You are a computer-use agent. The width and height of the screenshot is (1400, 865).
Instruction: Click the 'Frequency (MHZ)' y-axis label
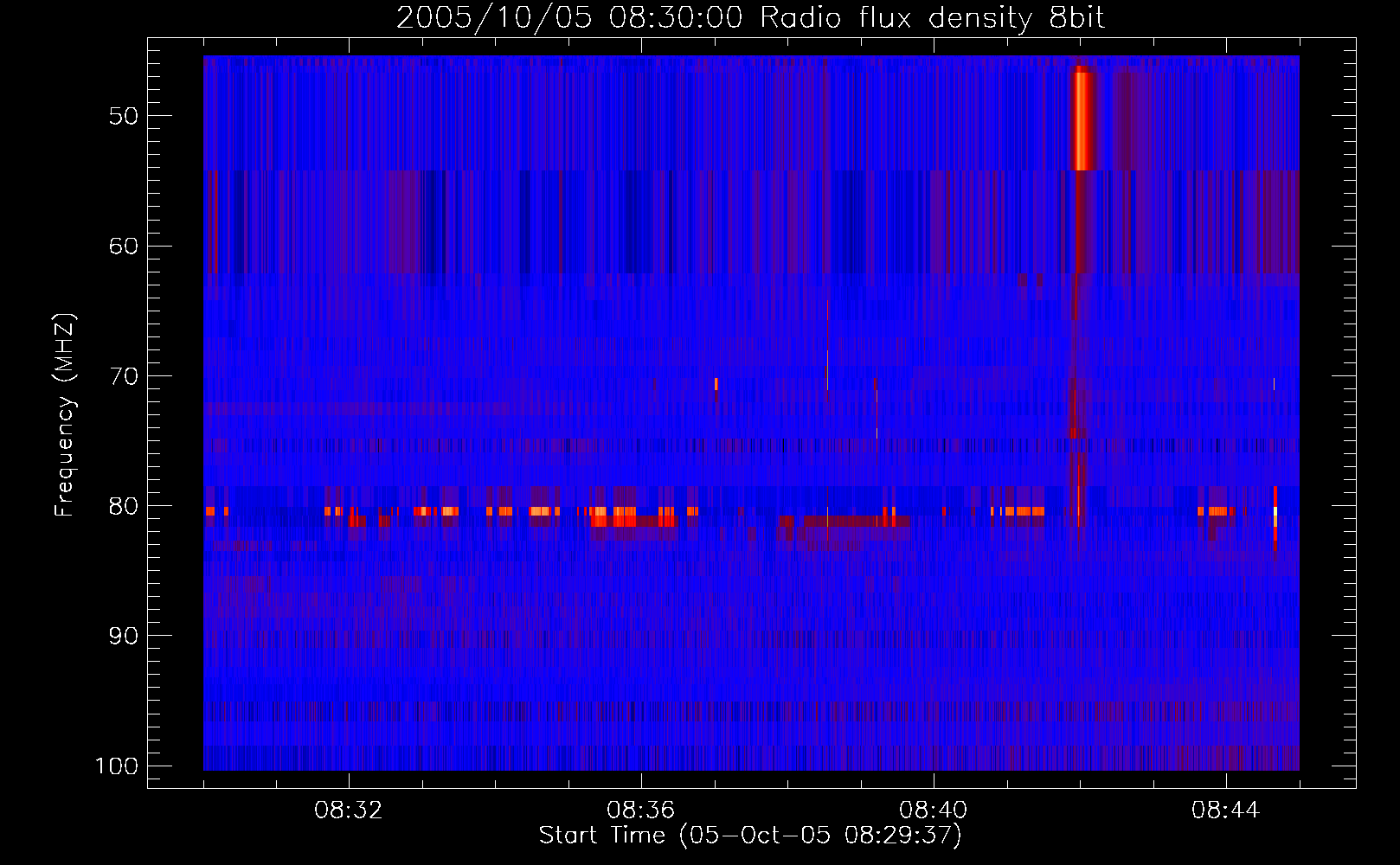click(65, 415)
